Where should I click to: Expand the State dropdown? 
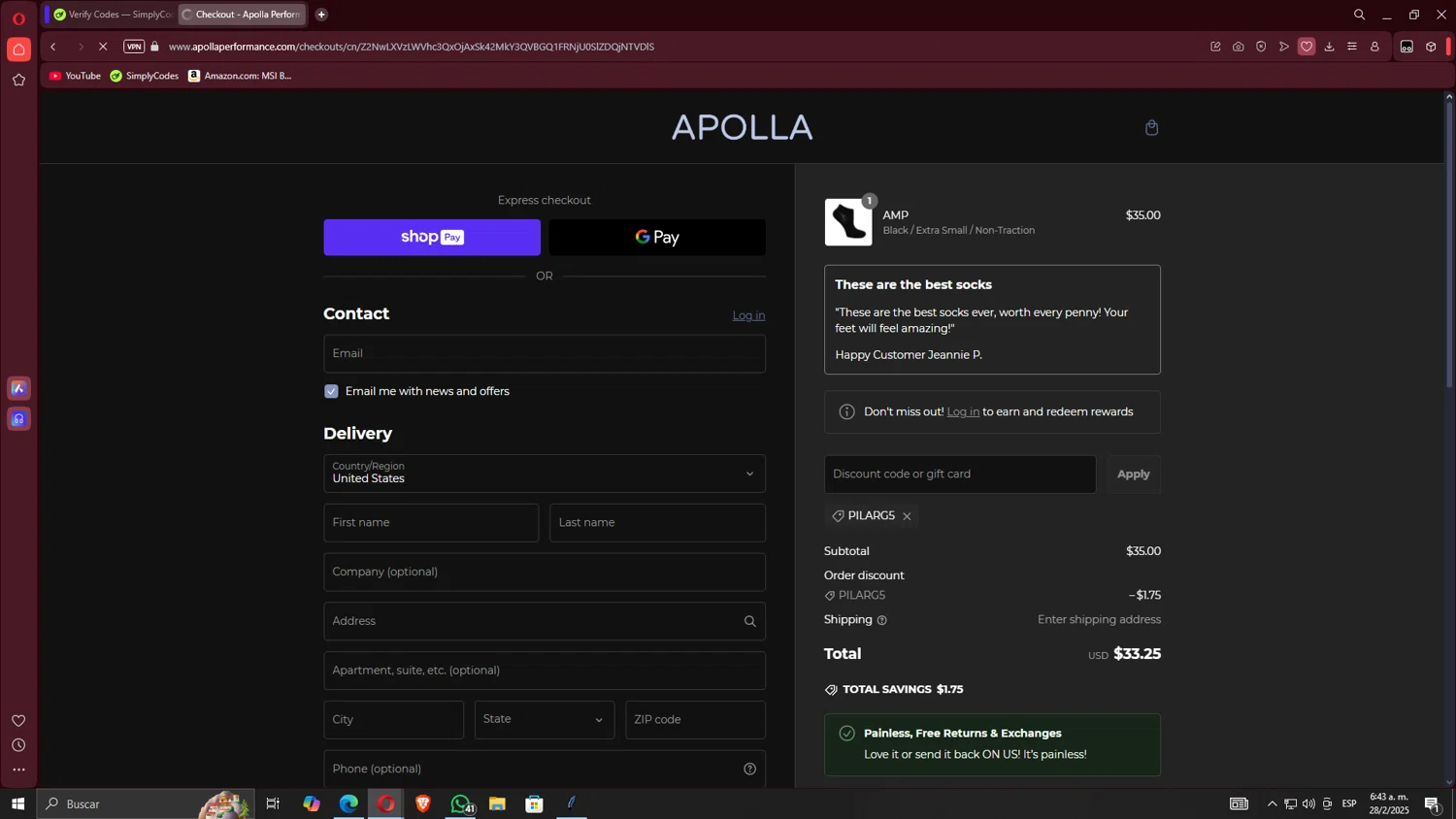tap(545, 720)
